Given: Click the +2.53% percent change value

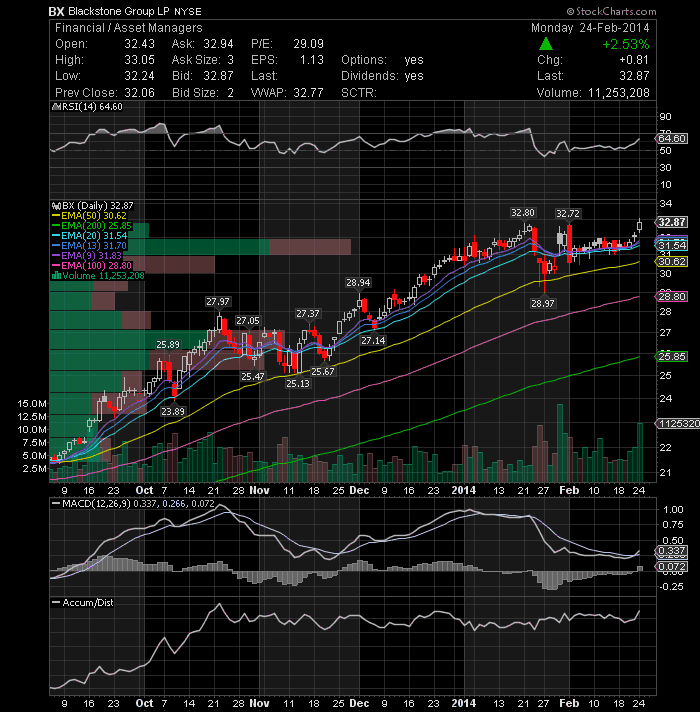Looking at the screenshot, I should click(626, 44).
